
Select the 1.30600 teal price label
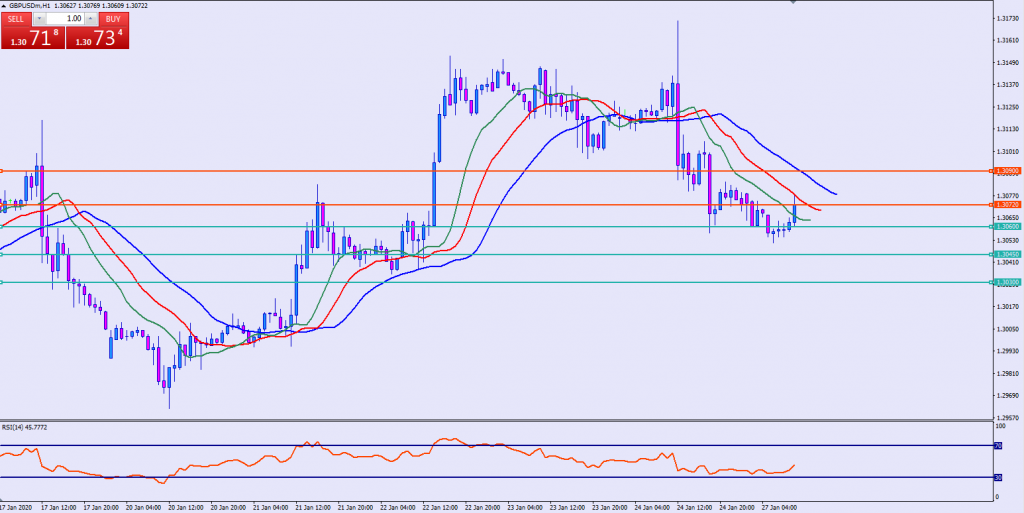(x=1007, y=226)
